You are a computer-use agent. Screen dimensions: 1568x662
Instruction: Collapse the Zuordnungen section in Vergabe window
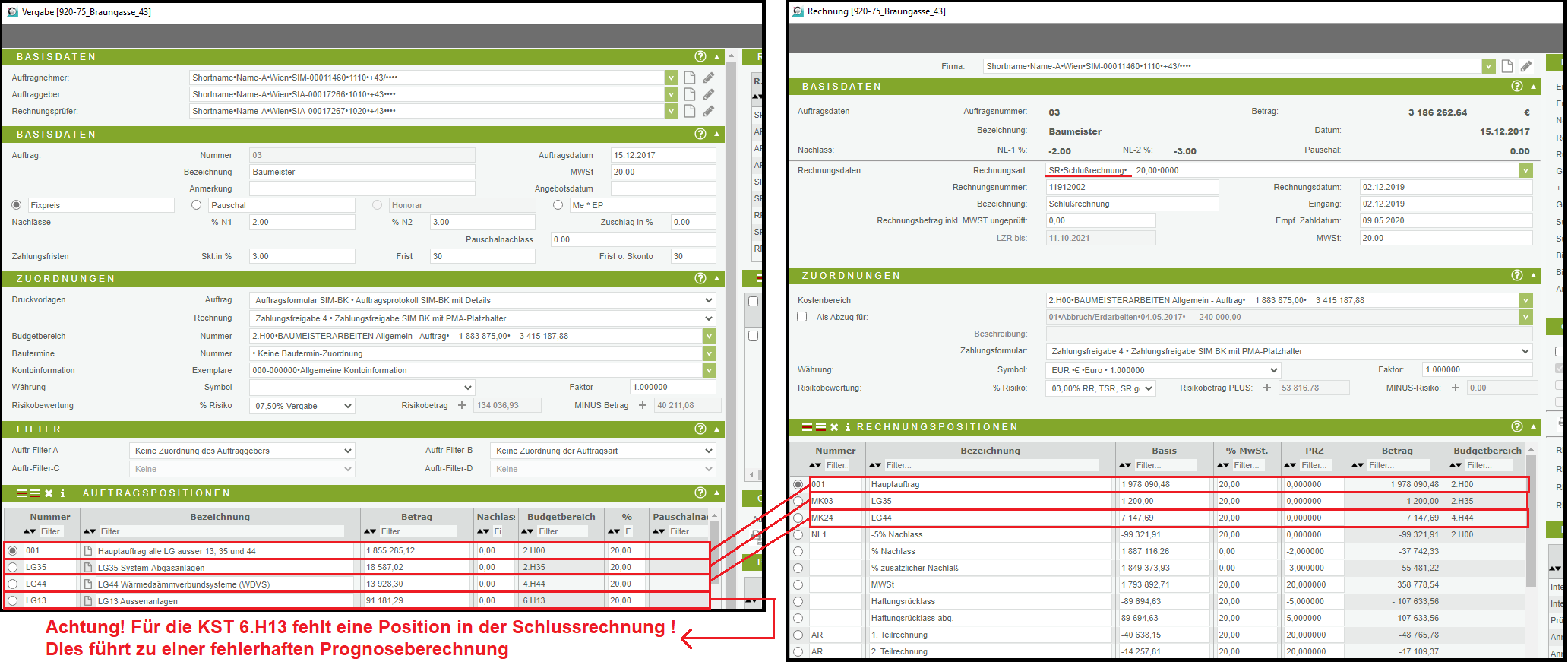click(x=716, y=279)
